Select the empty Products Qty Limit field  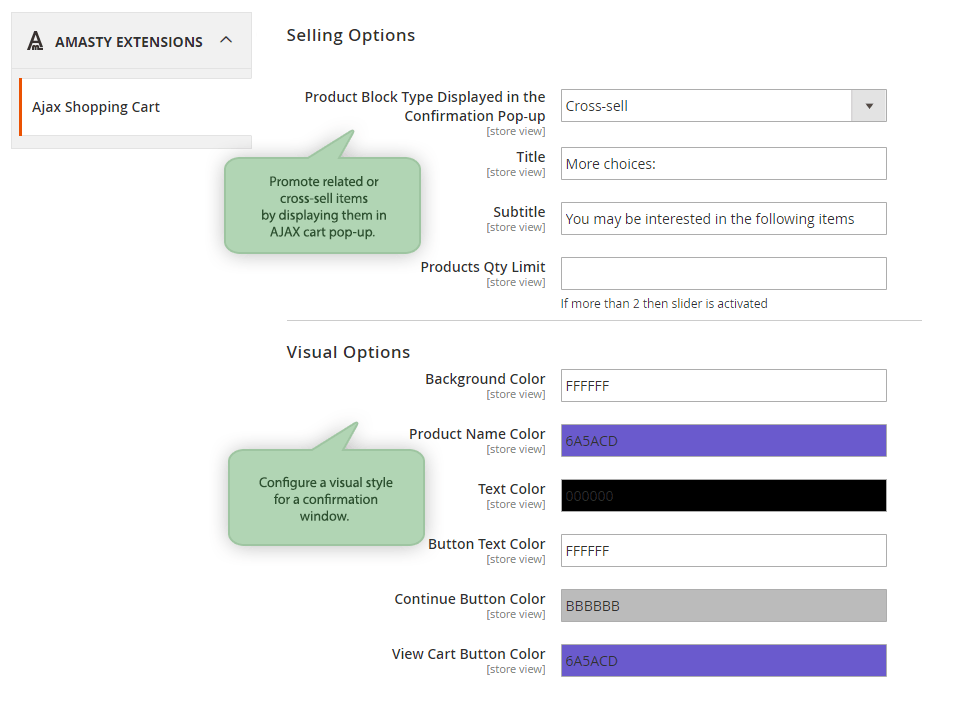723,274
